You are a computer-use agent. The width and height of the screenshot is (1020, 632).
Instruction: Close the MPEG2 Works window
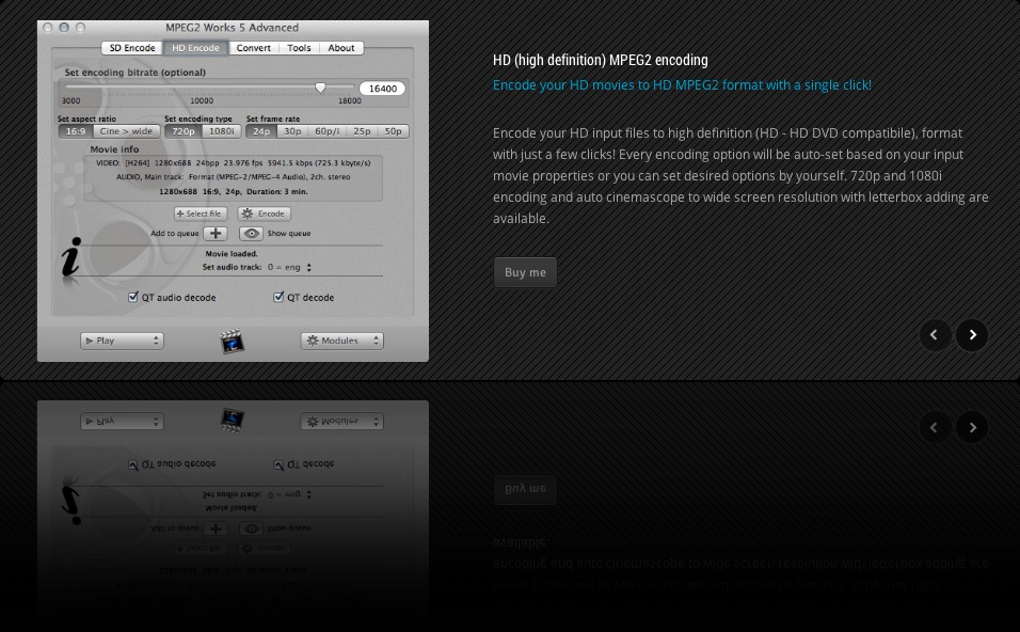[x=47, y=27]
